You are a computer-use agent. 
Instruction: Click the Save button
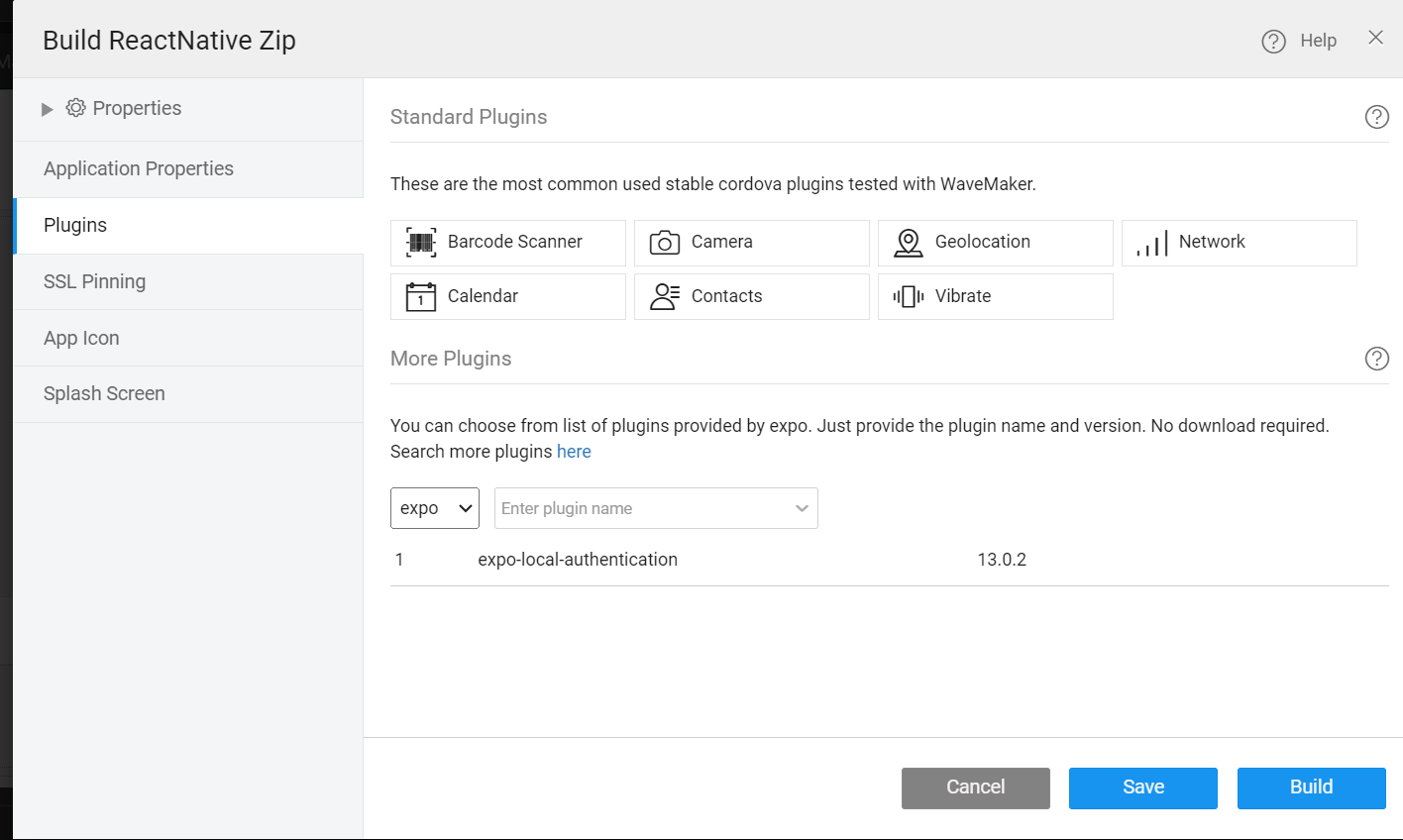(1142, 787)
